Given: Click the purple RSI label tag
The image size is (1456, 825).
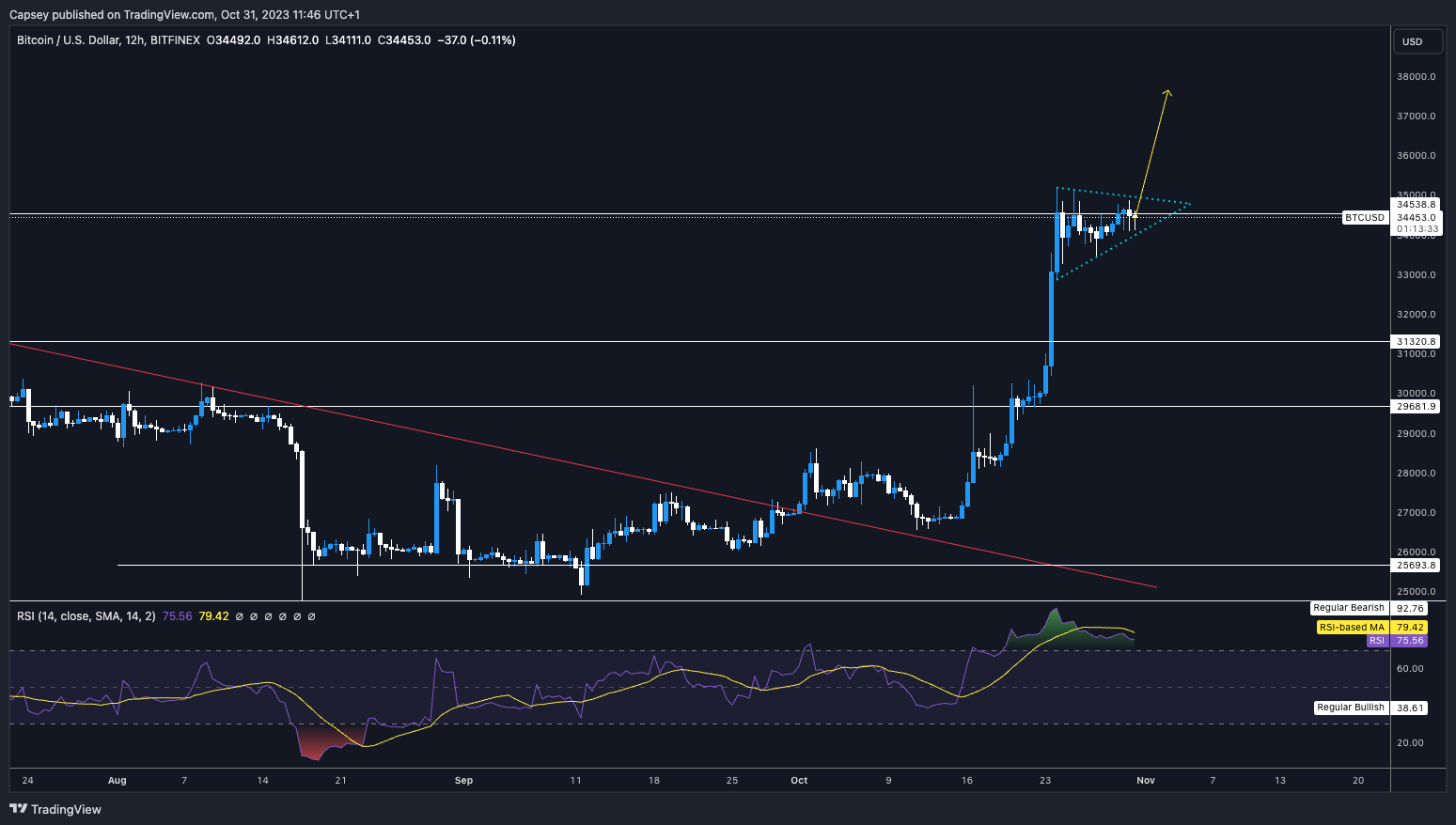Looking at the screenshot, I should (1376, 641).
